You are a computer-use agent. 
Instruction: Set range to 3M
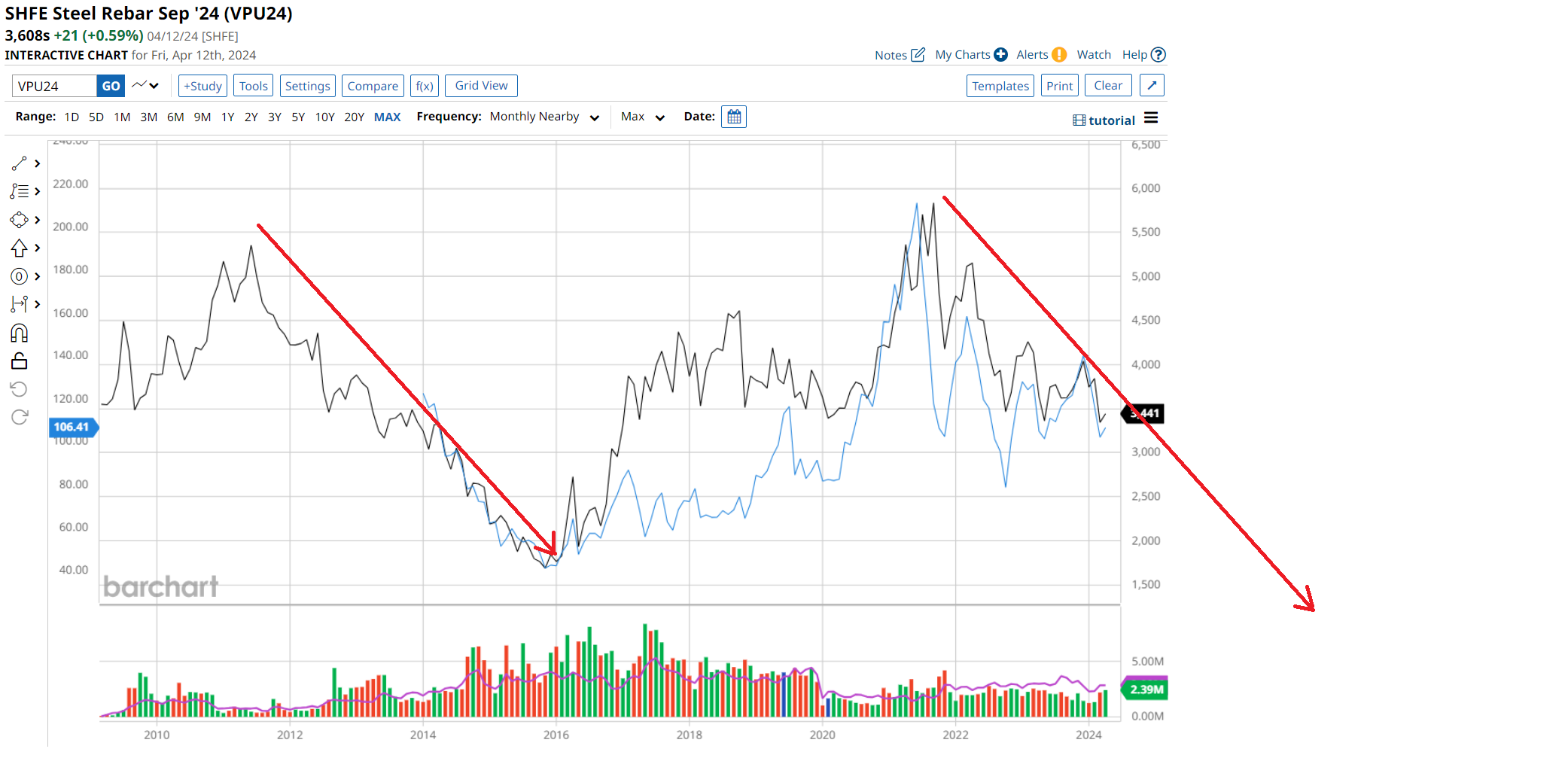click(x=149, y=117)
